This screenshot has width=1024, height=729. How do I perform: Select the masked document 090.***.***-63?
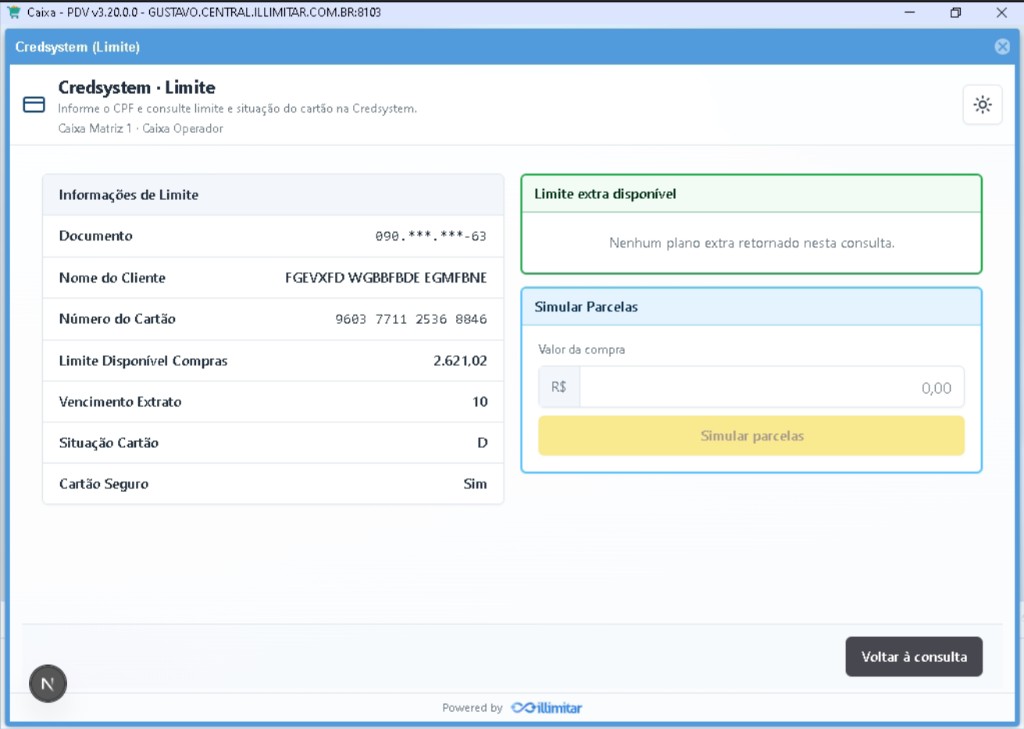430,236
